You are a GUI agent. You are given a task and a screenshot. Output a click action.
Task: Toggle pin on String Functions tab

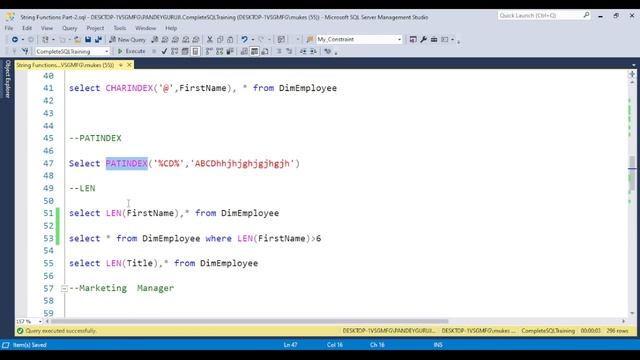click(121, 65)
